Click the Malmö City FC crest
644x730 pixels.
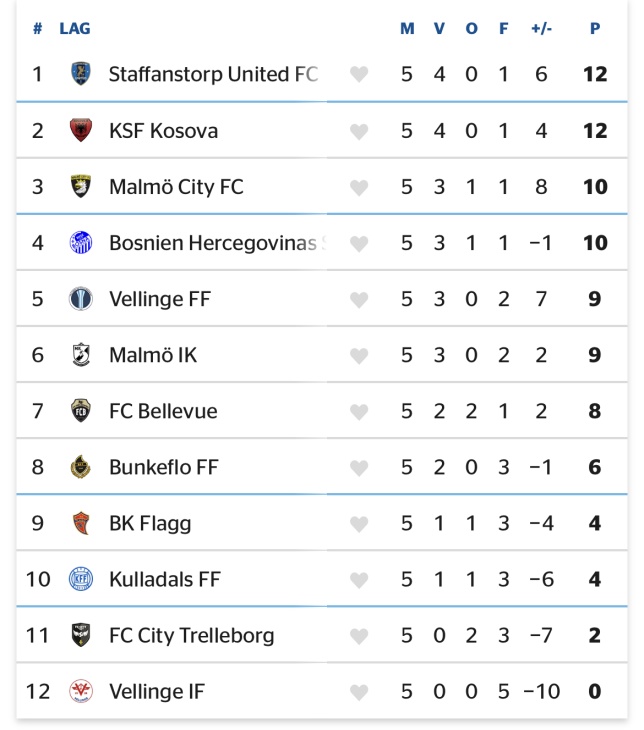click(81, 186)
